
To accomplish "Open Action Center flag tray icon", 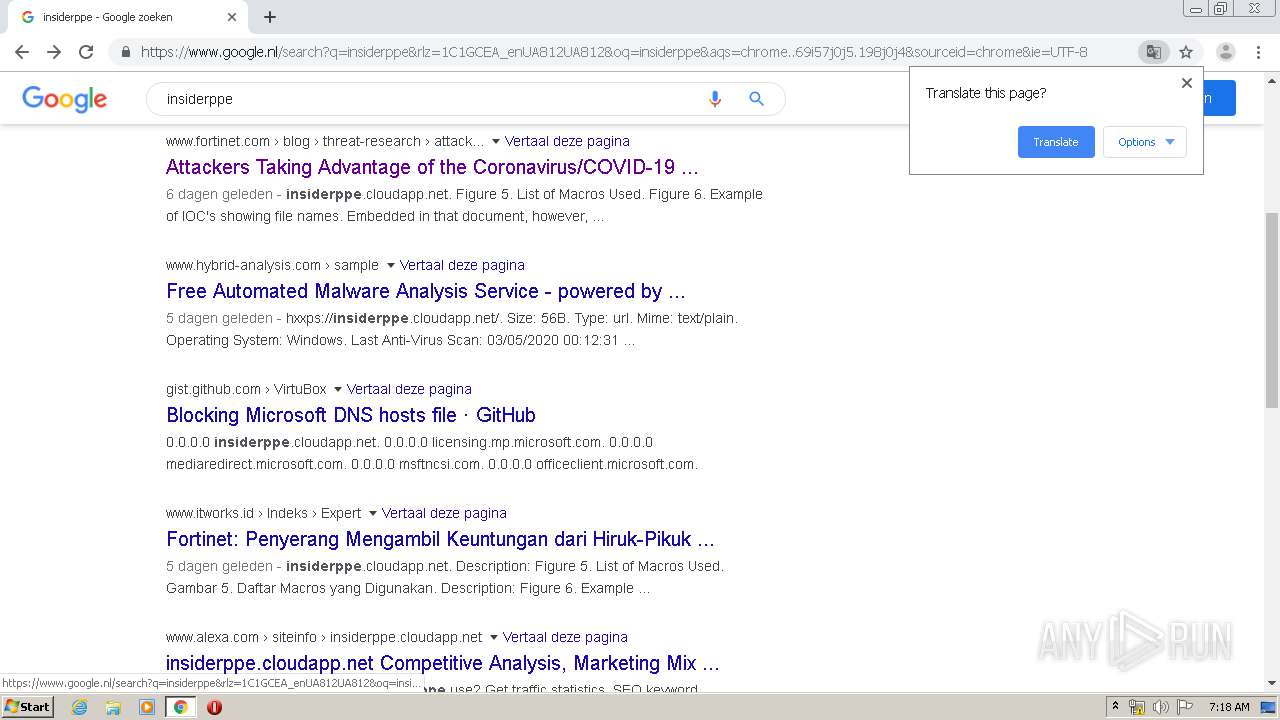I will pyautogui.click(x=1184, y=707).
